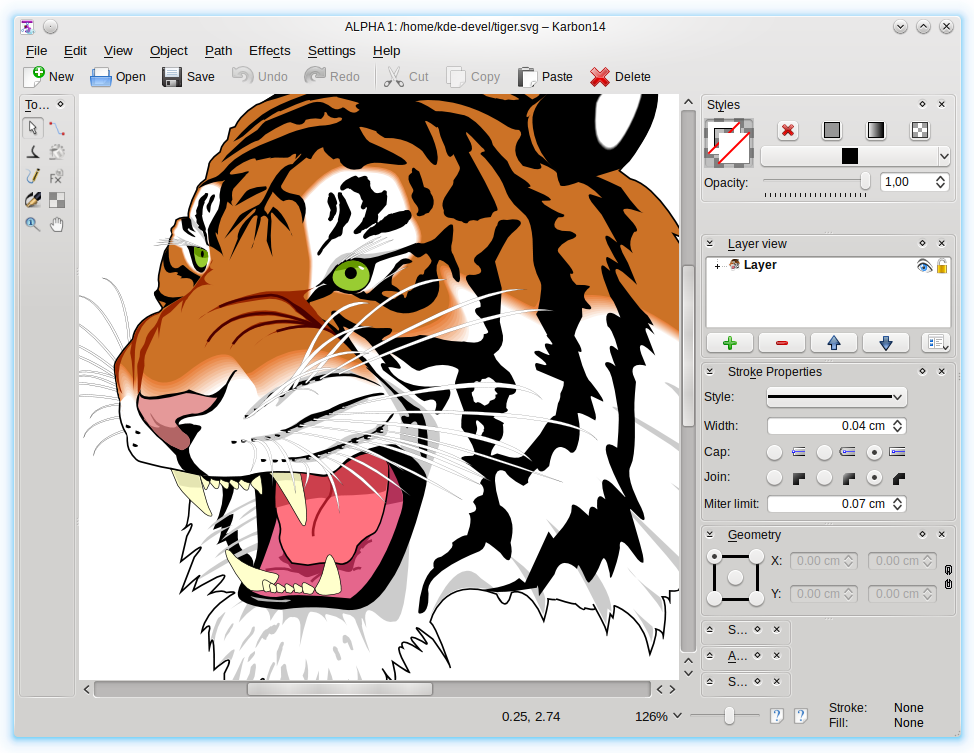Open the stroke Style line dropdown
The image size is (974, 753).
point(837,397)
